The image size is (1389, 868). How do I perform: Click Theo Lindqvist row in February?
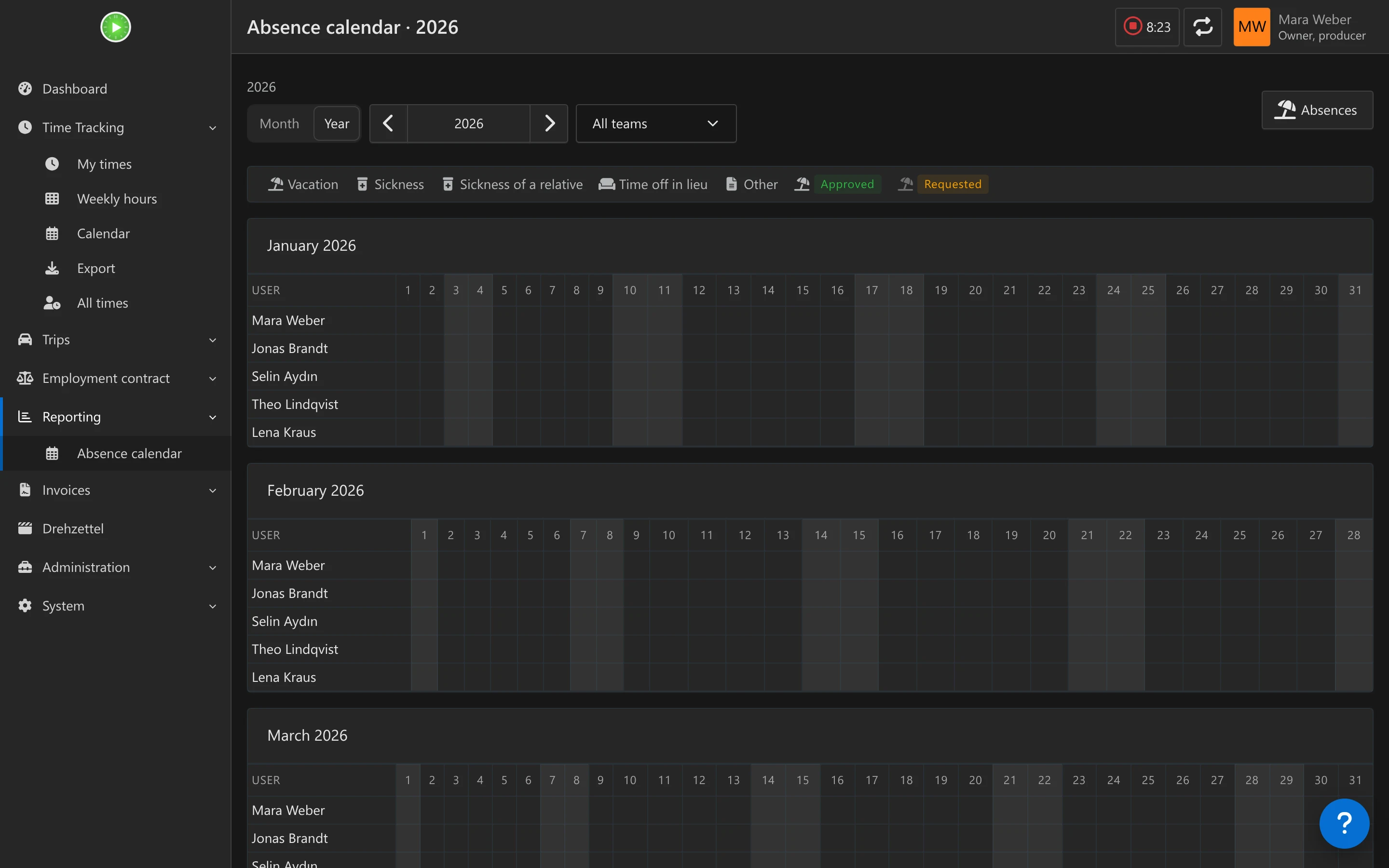point(810,649)
